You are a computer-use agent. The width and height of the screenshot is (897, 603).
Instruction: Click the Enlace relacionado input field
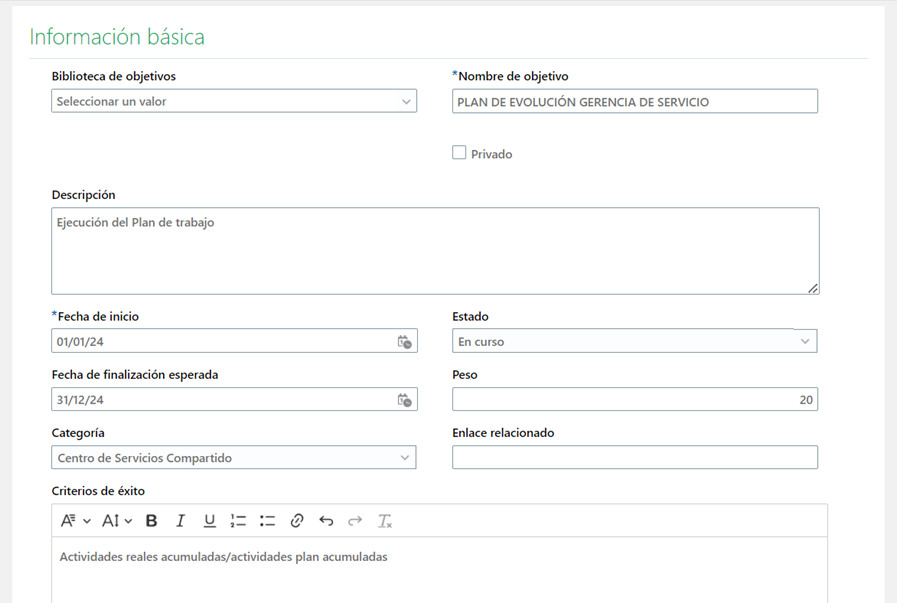pyautogui.click(x=634, y=458)
